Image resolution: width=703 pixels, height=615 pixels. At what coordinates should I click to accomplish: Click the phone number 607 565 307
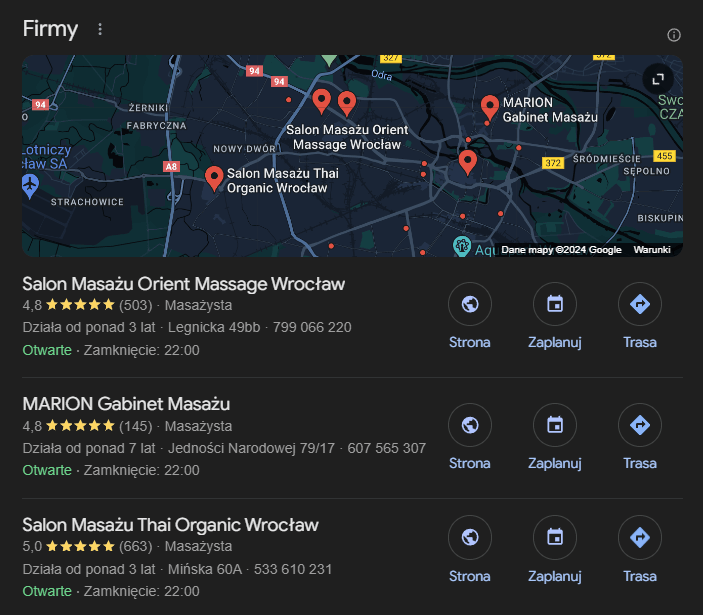coord(386,448)
